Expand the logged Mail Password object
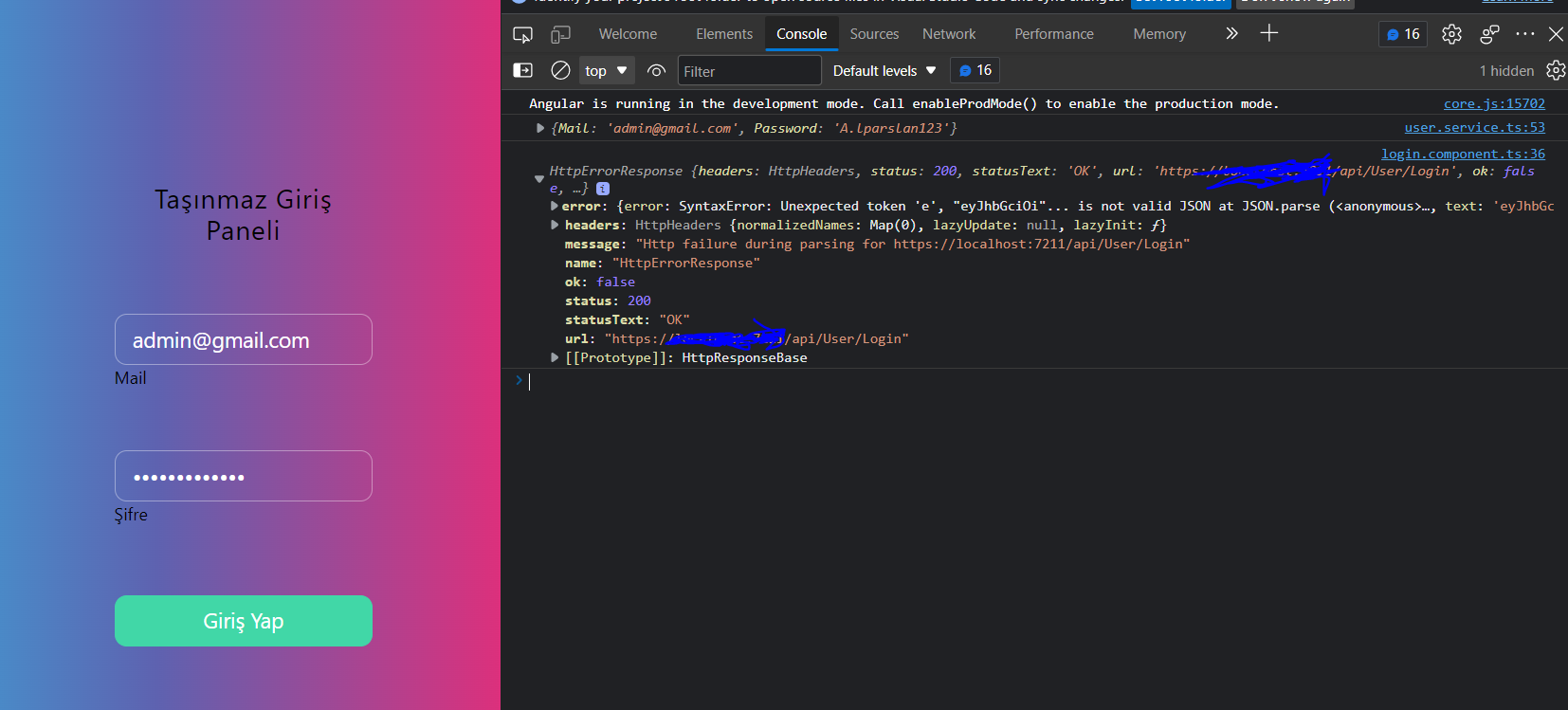 (x=540, y=128)
